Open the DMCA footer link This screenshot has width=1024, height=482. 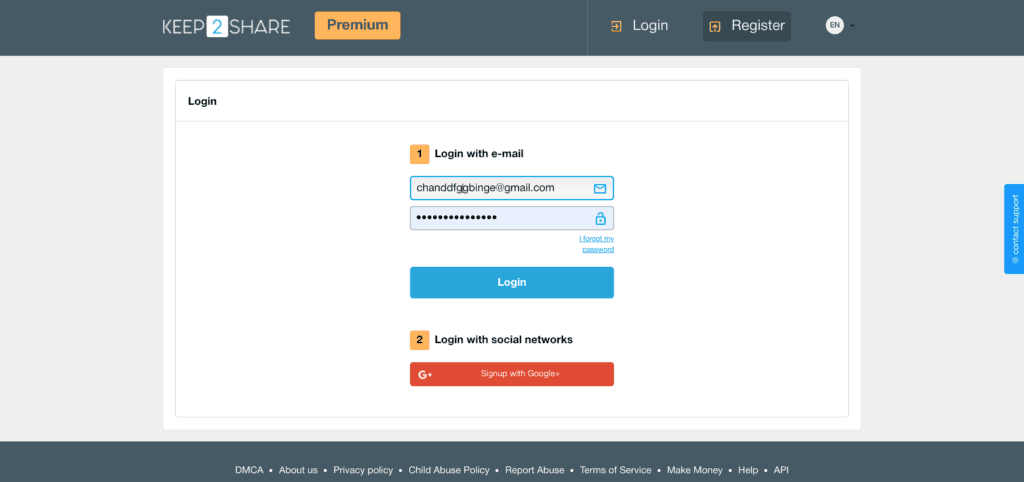pyautogui.click(x=249, y=470)
